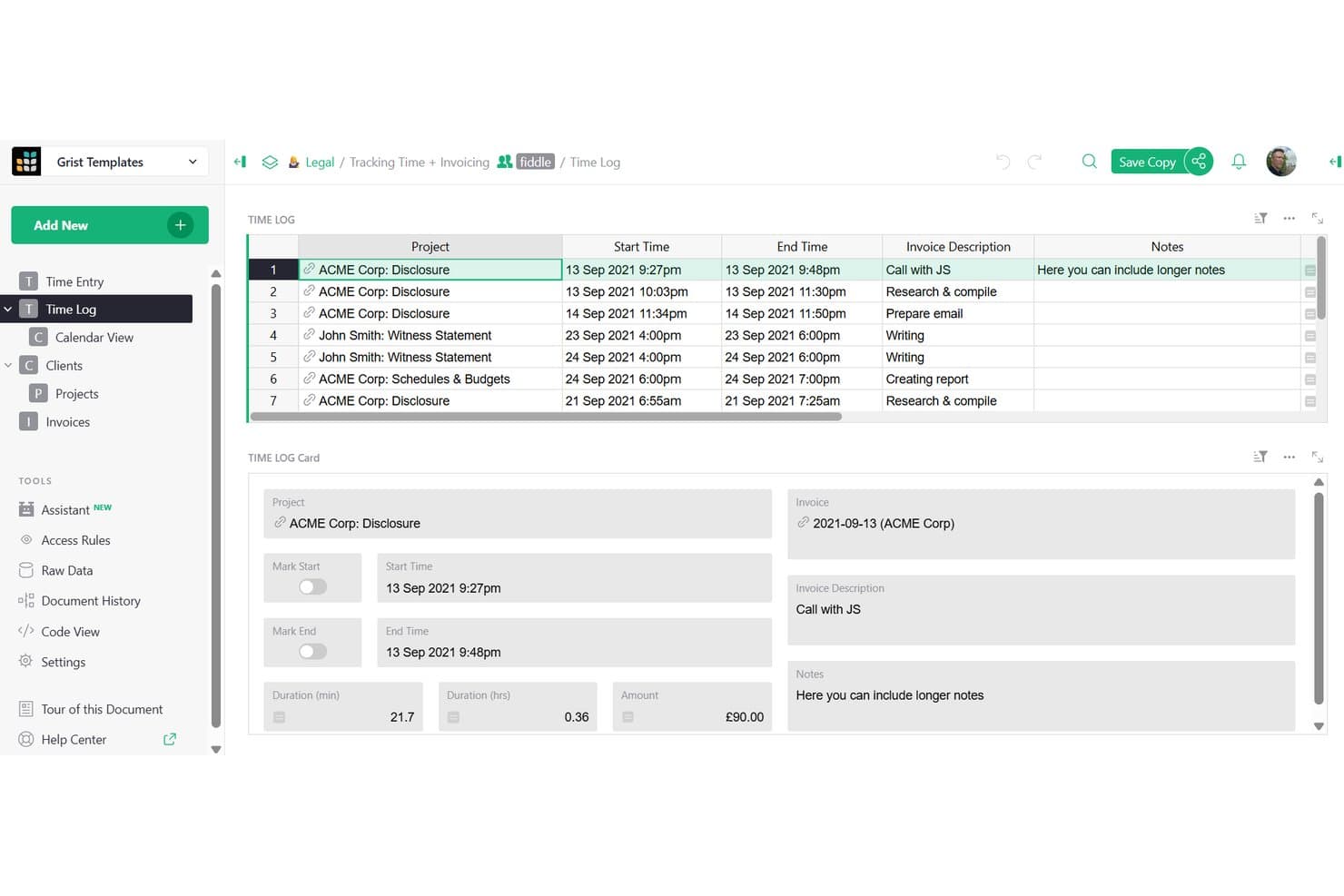1344x896 pixels.
Task: Toggle the right creator panel
Action: pos(1334,162)
